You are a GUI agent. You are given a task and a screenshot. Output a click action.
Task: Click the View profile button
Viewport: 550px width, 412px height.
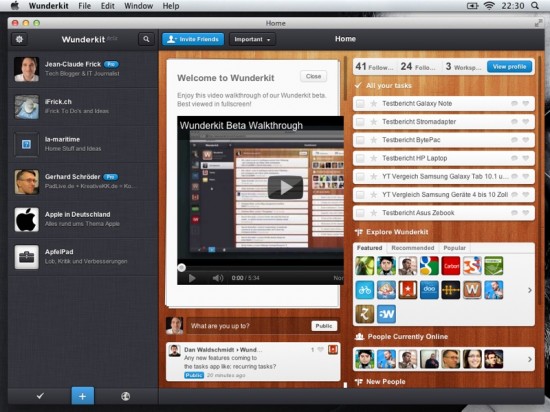[x=509, y=67]
